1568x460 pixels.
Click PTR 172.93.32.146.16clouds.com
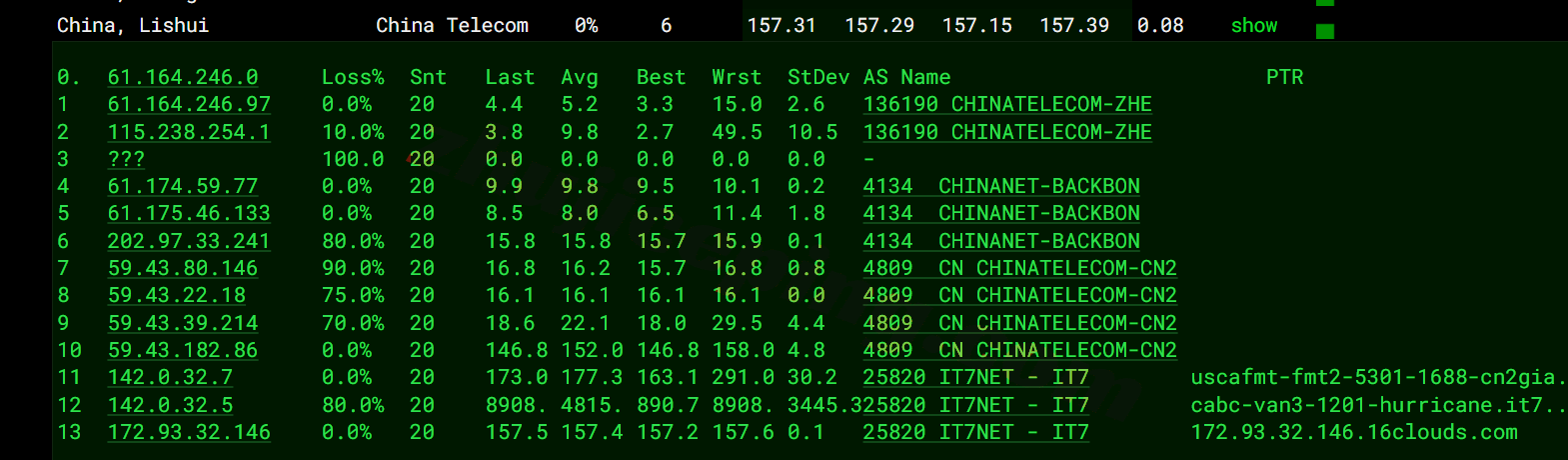(x=1354, y=432)
